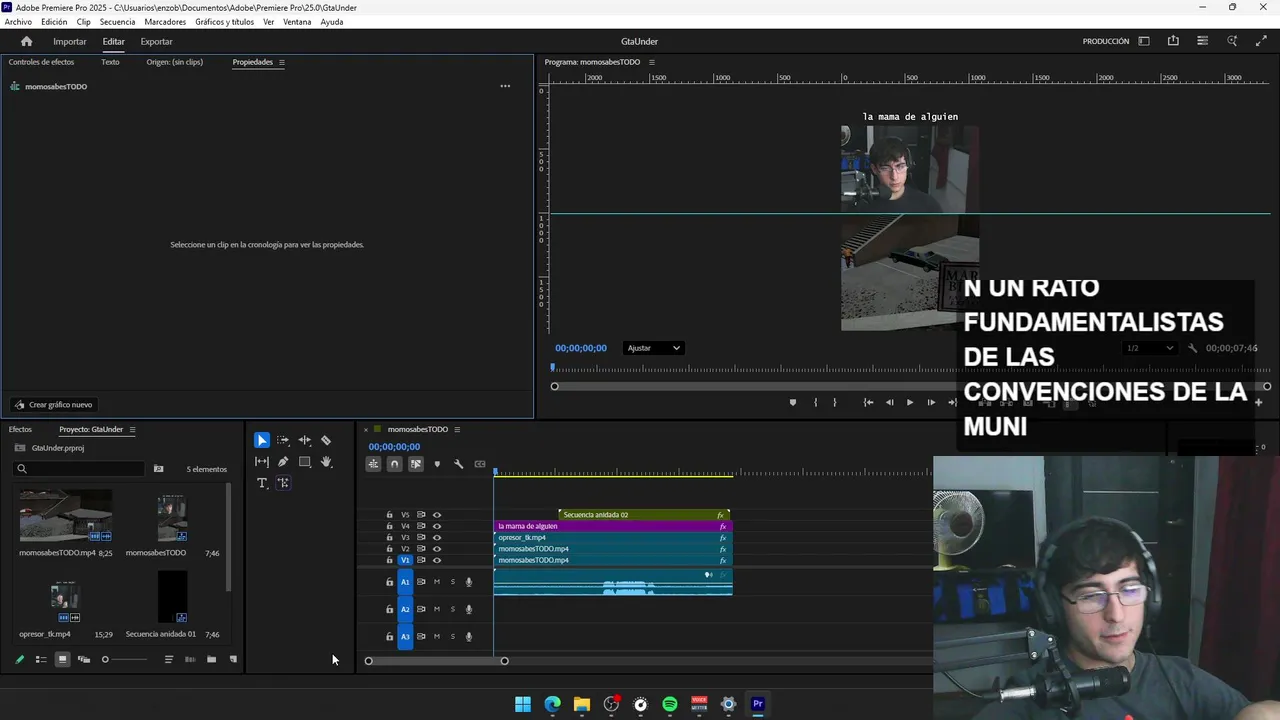Image resolution: width=1280 pixels, height=720 pixels.
Task: Open the three-dots options for momosabesTODO
Action: point(505,86)
